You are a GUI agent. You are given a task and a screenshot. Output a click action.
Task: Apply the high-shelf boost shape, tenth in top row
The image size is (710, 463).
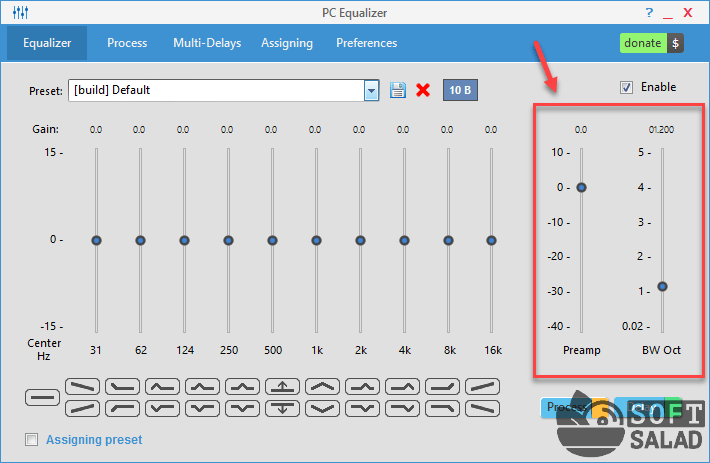442,387
